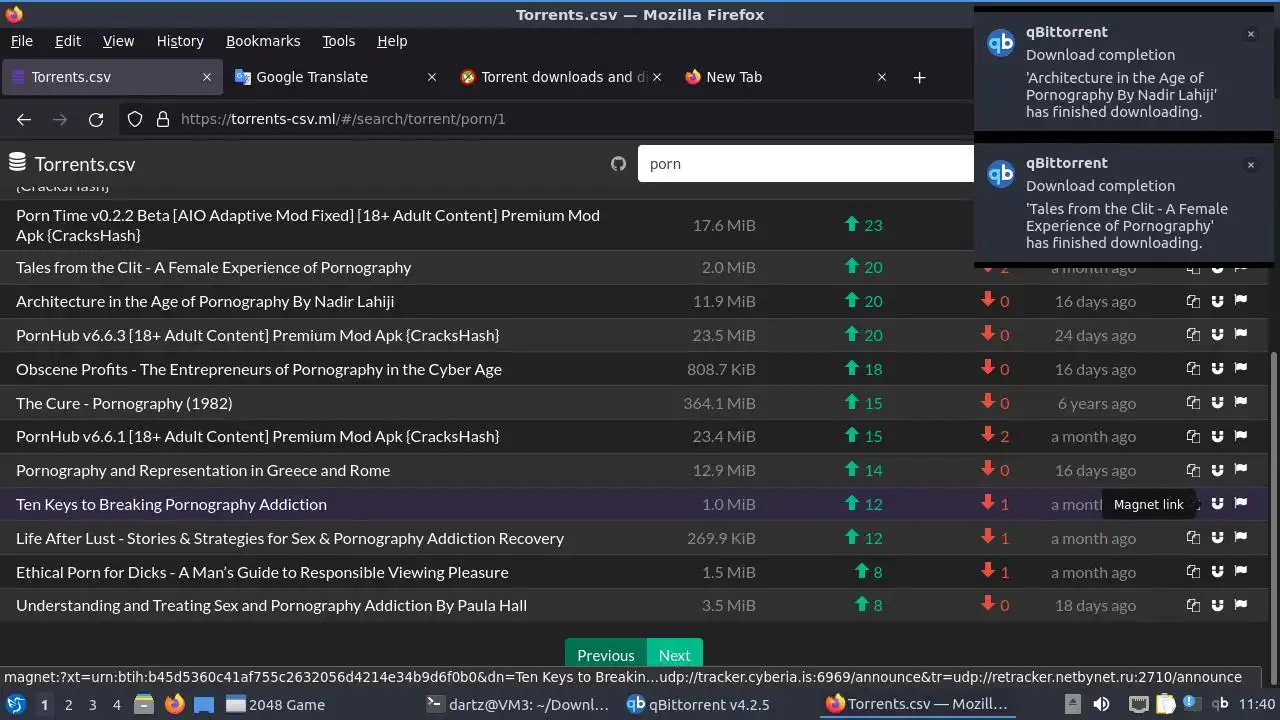
Task: Magnet icon for Obscene Profits row
Action: pyautogui.click(x=1217, y=368)
